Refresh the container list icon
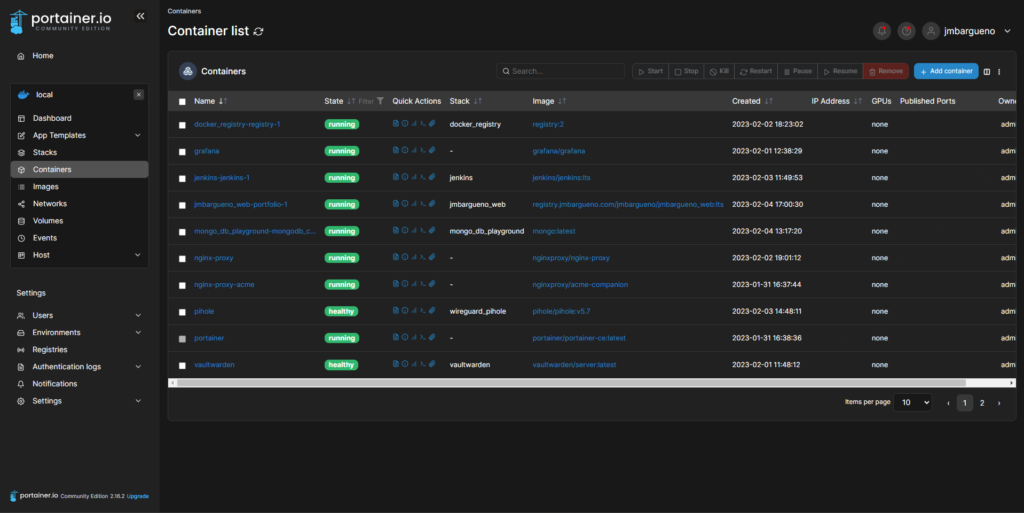The width and height of the screenshot is (1024, 513). click(x=259, y=31)
